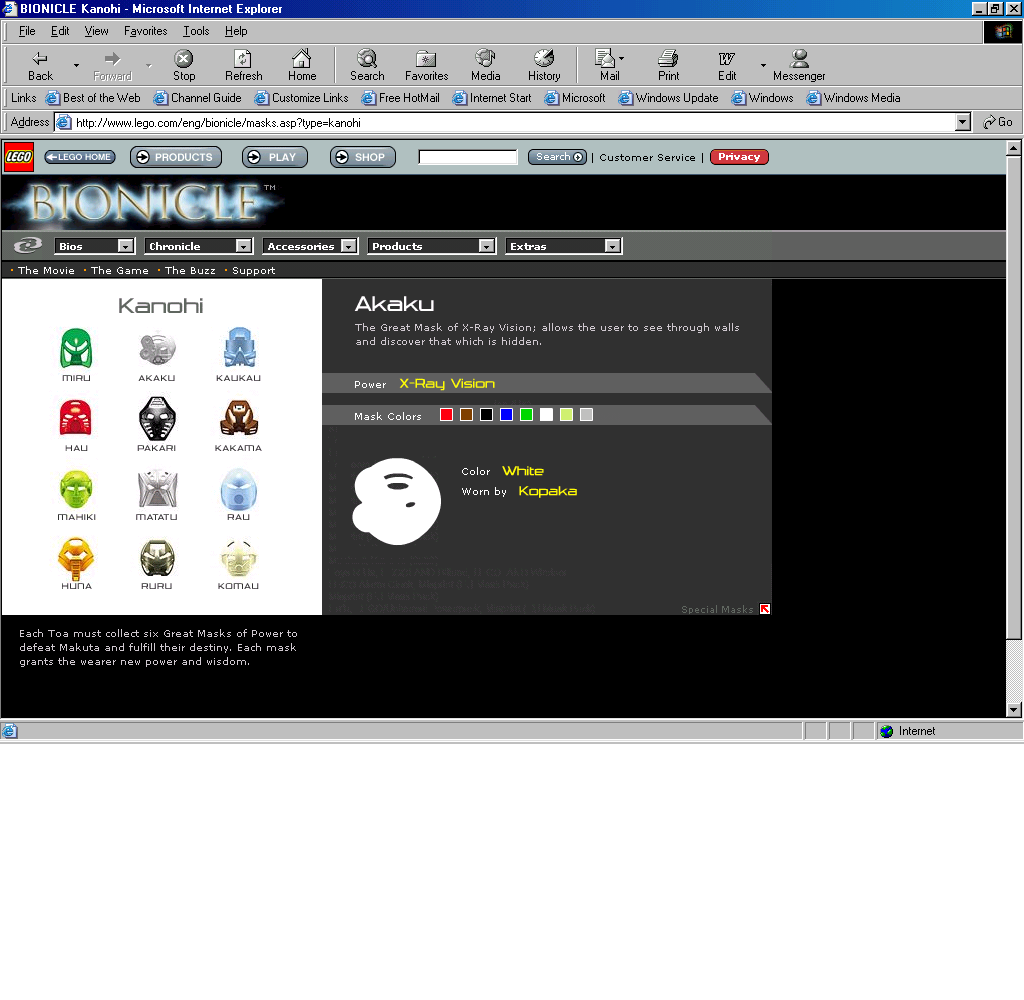1024x1000 pixels.
Task: Open the Edit menu in menu bar
Action: tap(60, 31)
